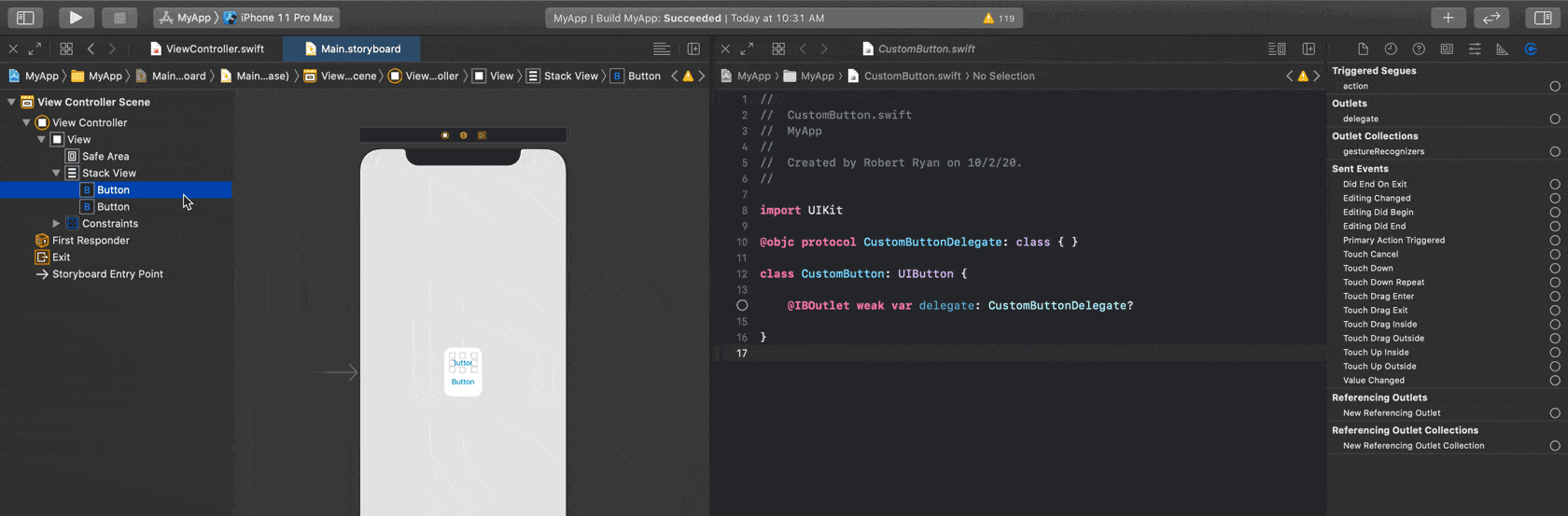Go back in left editor history
Image resolution: width=1568 pixels, height=516 pixels.
point(91,49)
